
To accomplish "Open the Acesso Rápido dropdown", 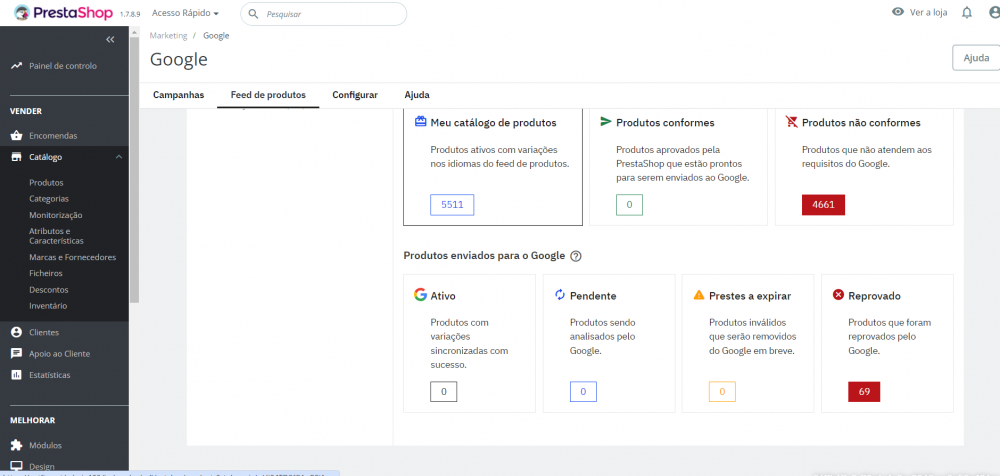I will (x=186, y=13).
